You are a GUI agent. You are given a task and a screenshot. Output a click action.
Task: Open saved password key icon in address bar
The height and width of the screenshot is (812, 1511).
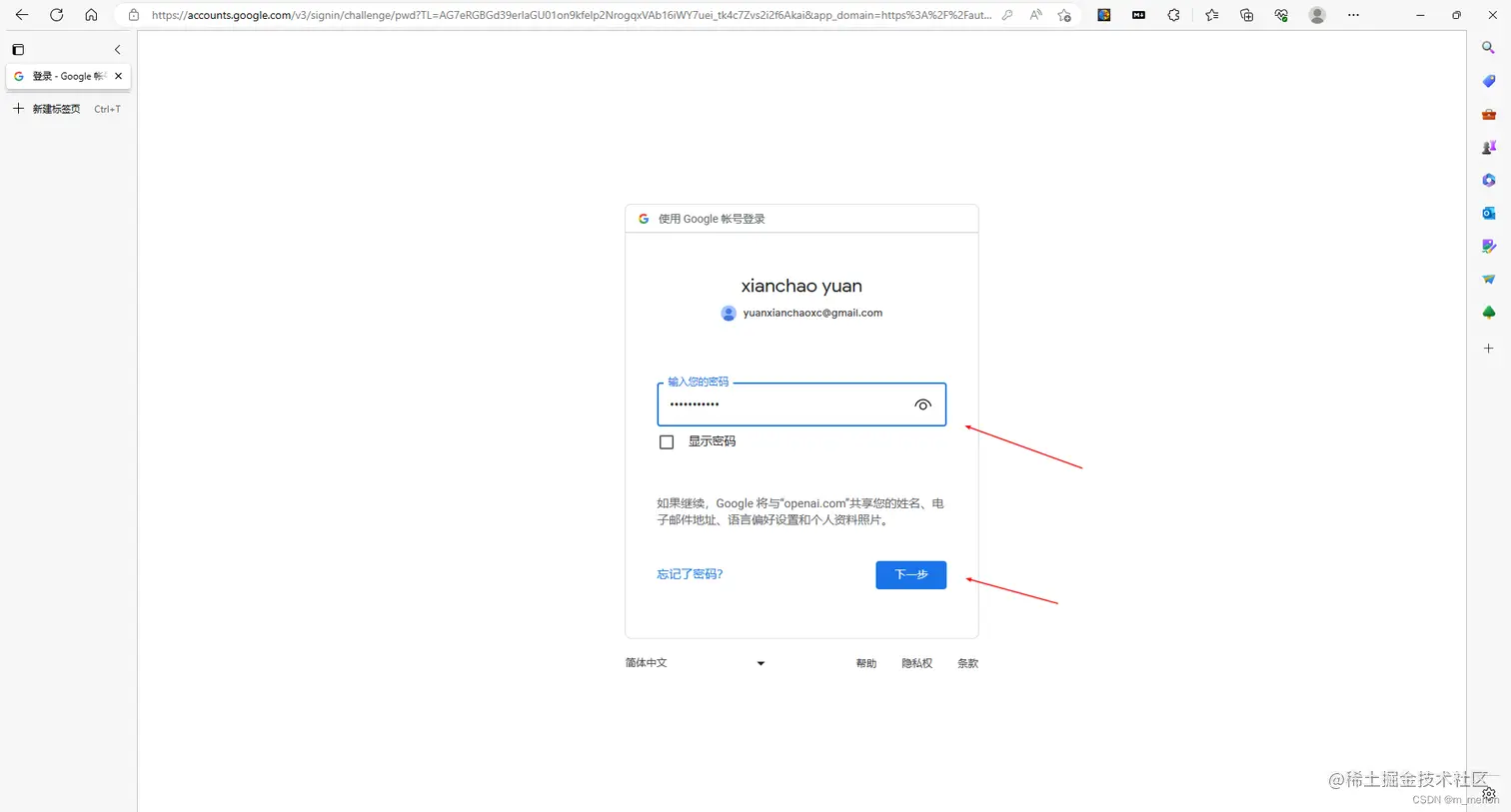point(1007,15)
